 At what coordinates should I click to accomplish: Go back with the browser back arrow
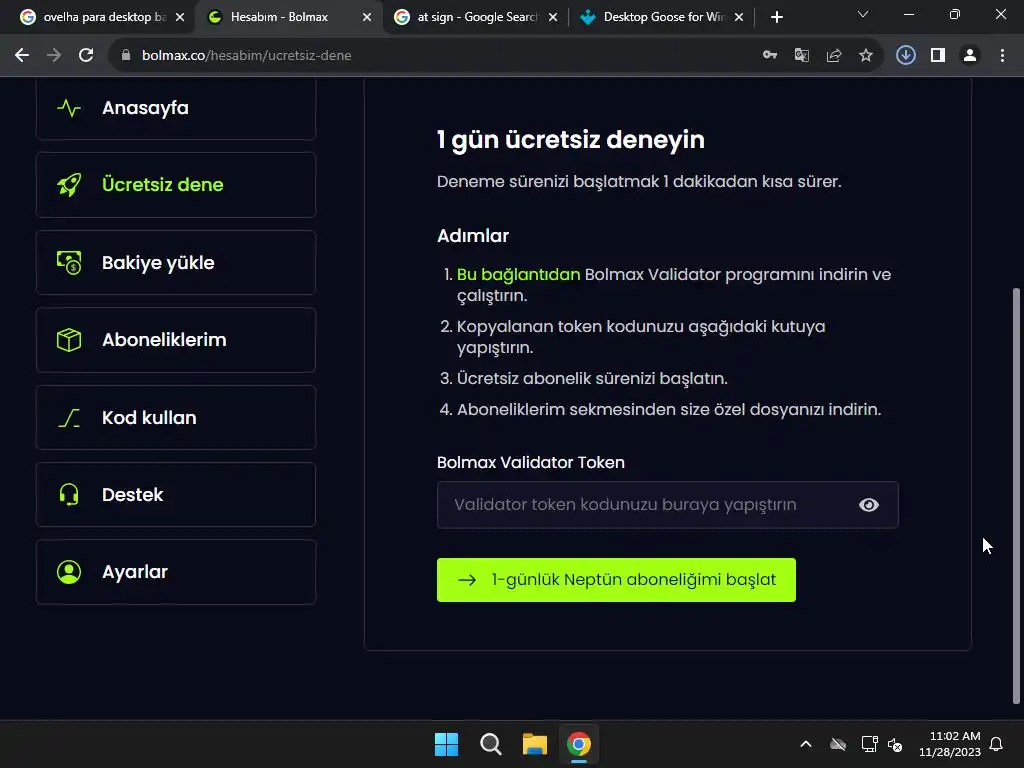tap(22, 56)
